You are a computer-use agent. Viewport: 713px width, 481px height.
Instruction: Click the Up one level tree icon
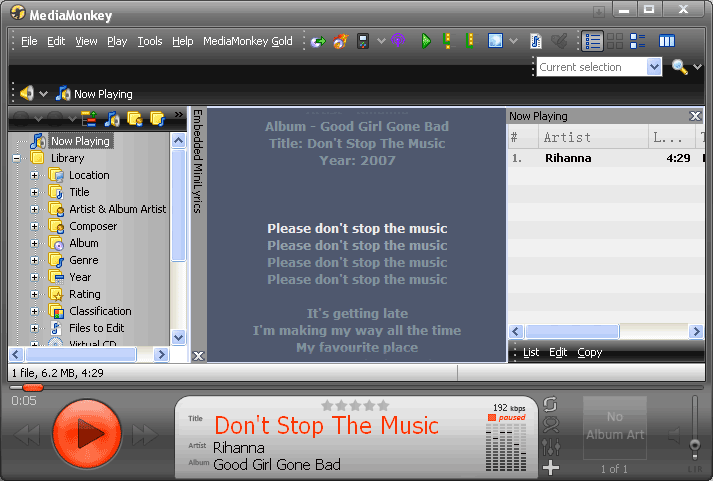point(89,119)
